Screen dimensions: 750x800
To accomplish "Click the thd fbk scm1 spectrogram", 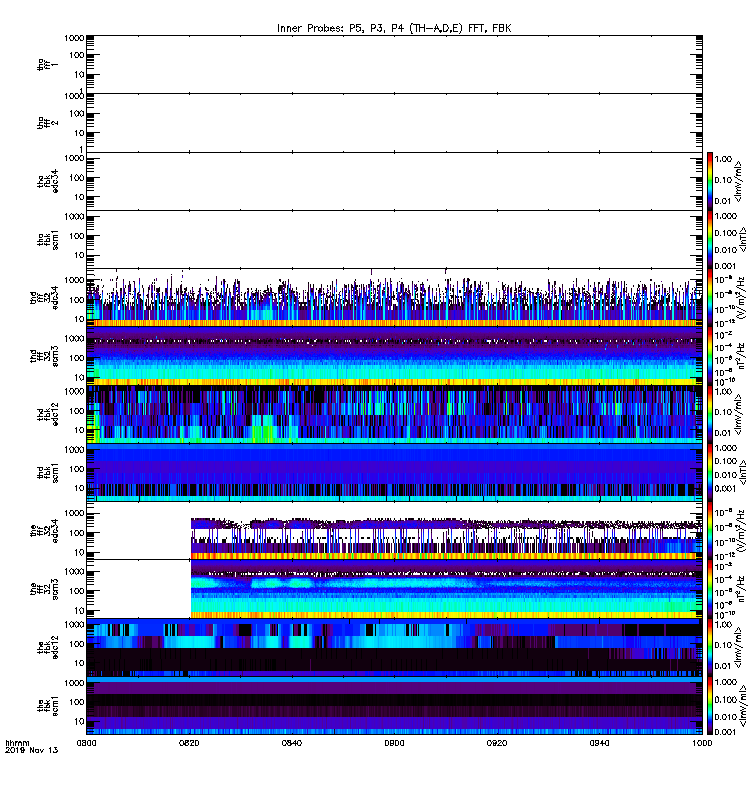I will click(x=394, y=472).
